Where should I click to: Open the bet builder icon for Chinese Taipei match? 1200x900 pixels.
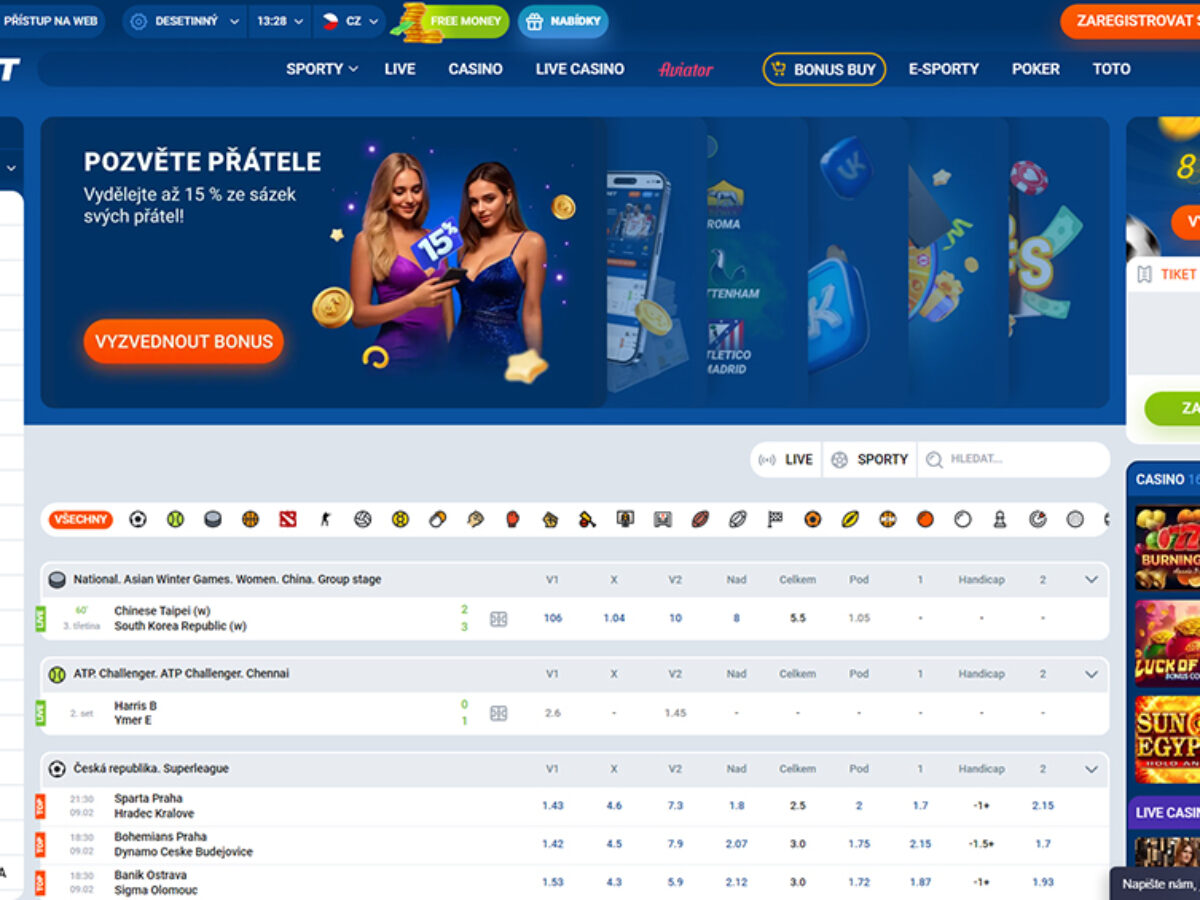[x=497, y=618]
